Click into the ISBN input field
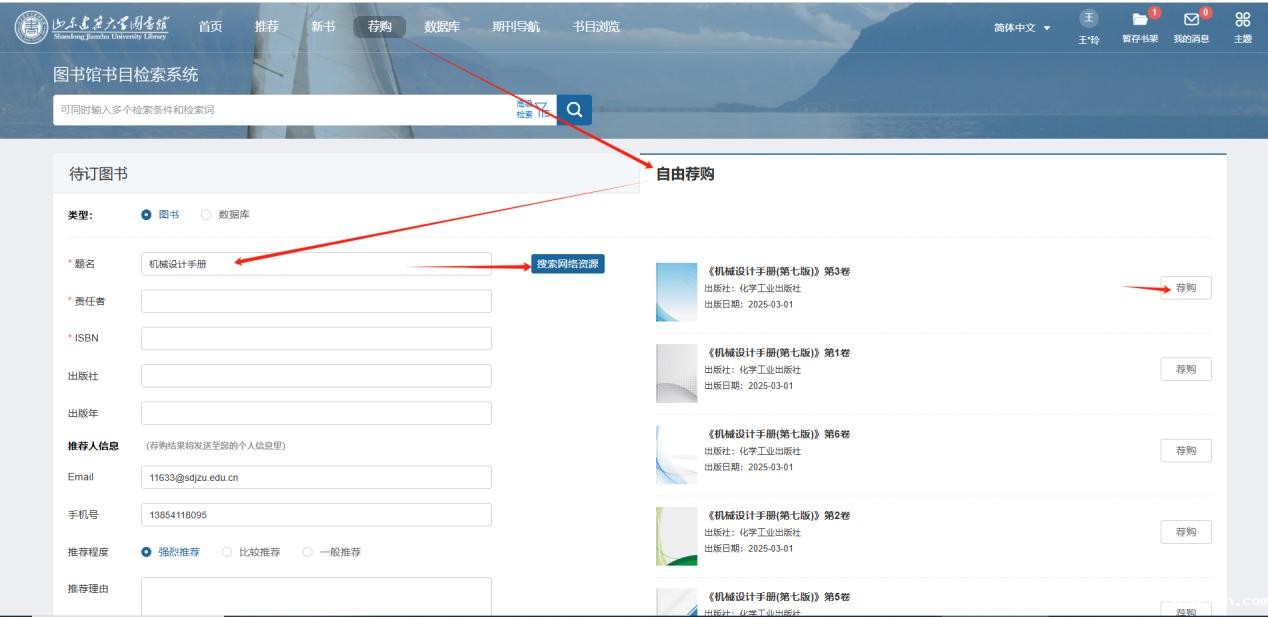Image resolution: width=1268 pixels, height=617 pixels. pos(316,339)
